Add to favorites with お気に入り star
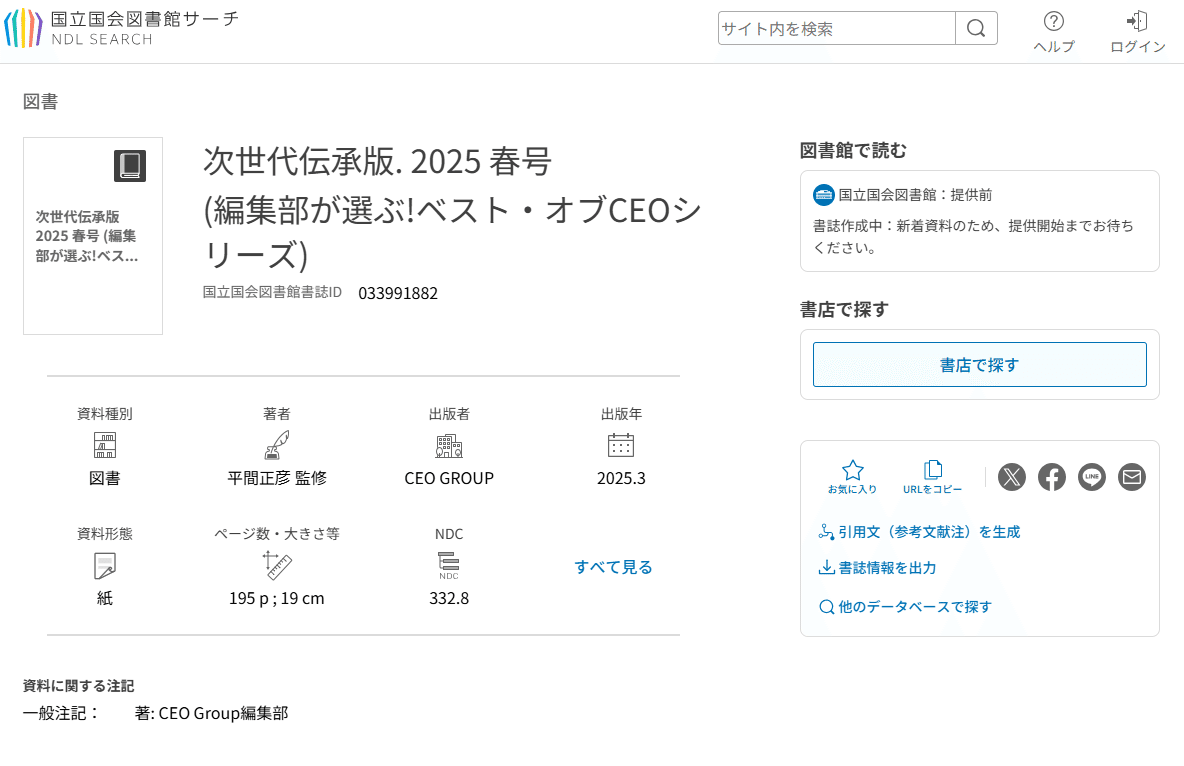The image size is (1184, 766). [853, 477]
